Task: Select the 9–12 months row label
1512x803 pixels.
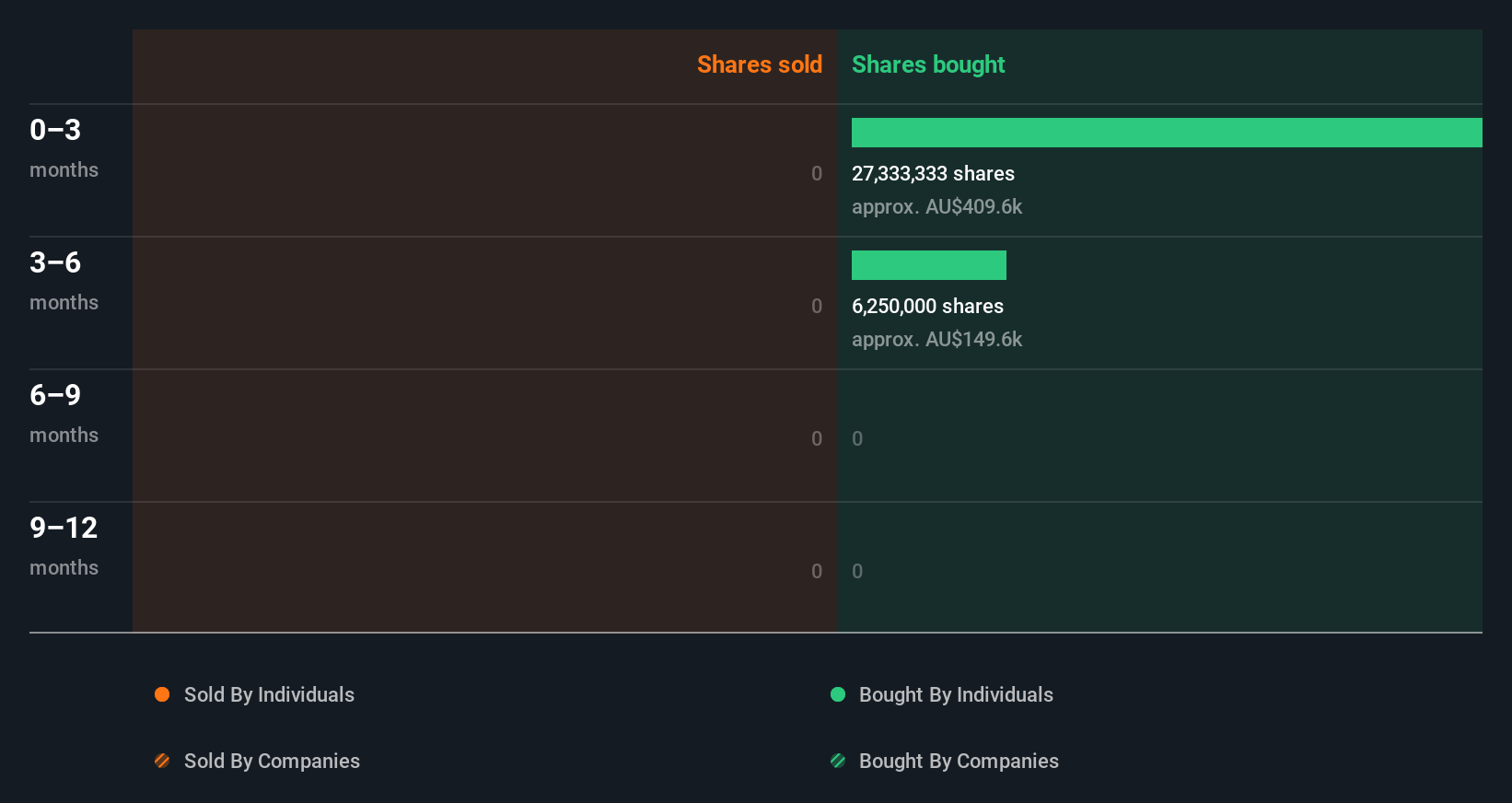Action: 64,545
